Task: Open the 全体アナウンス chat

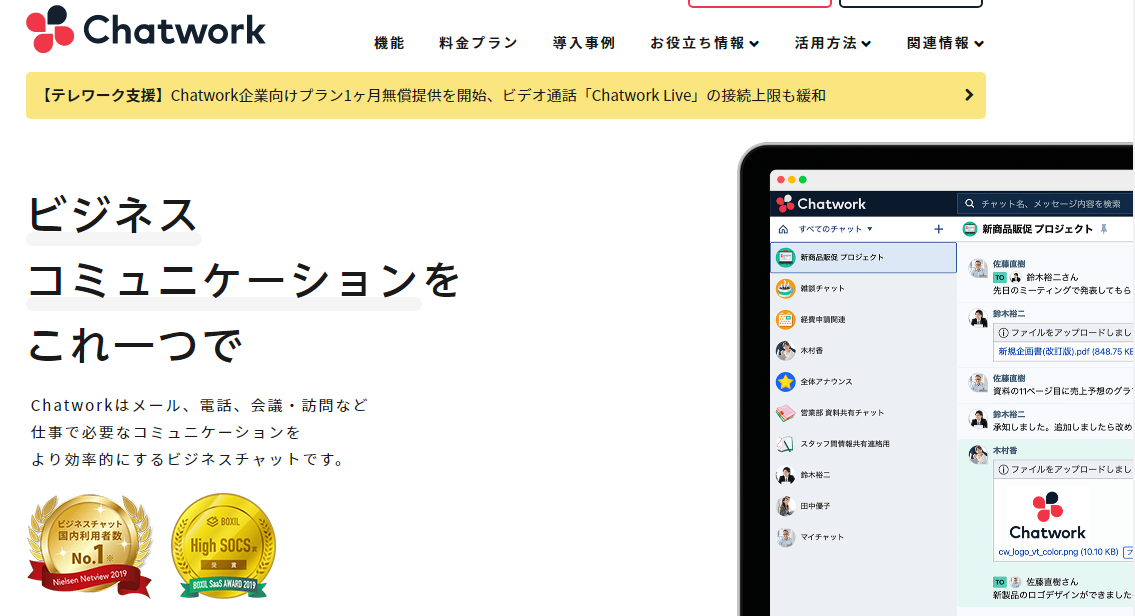Action: coord(864,381)
